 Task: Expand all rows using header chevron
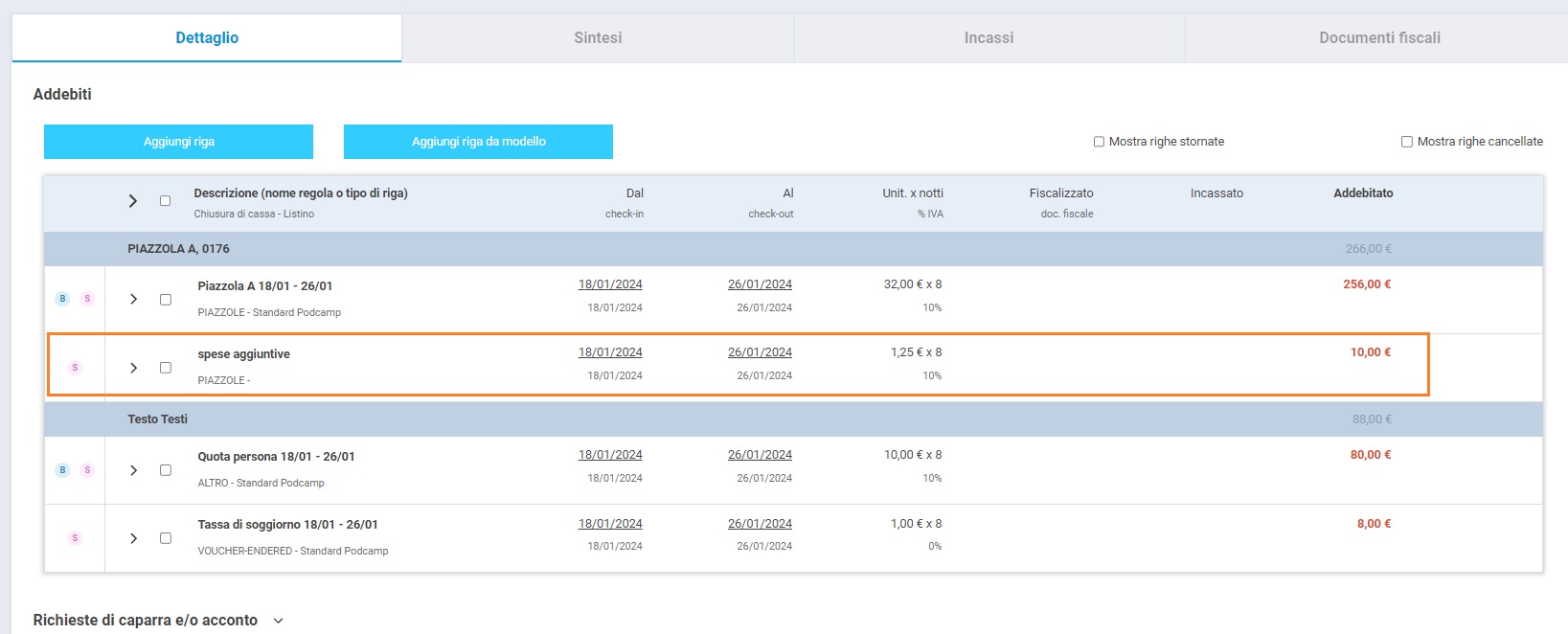point(133,201)
